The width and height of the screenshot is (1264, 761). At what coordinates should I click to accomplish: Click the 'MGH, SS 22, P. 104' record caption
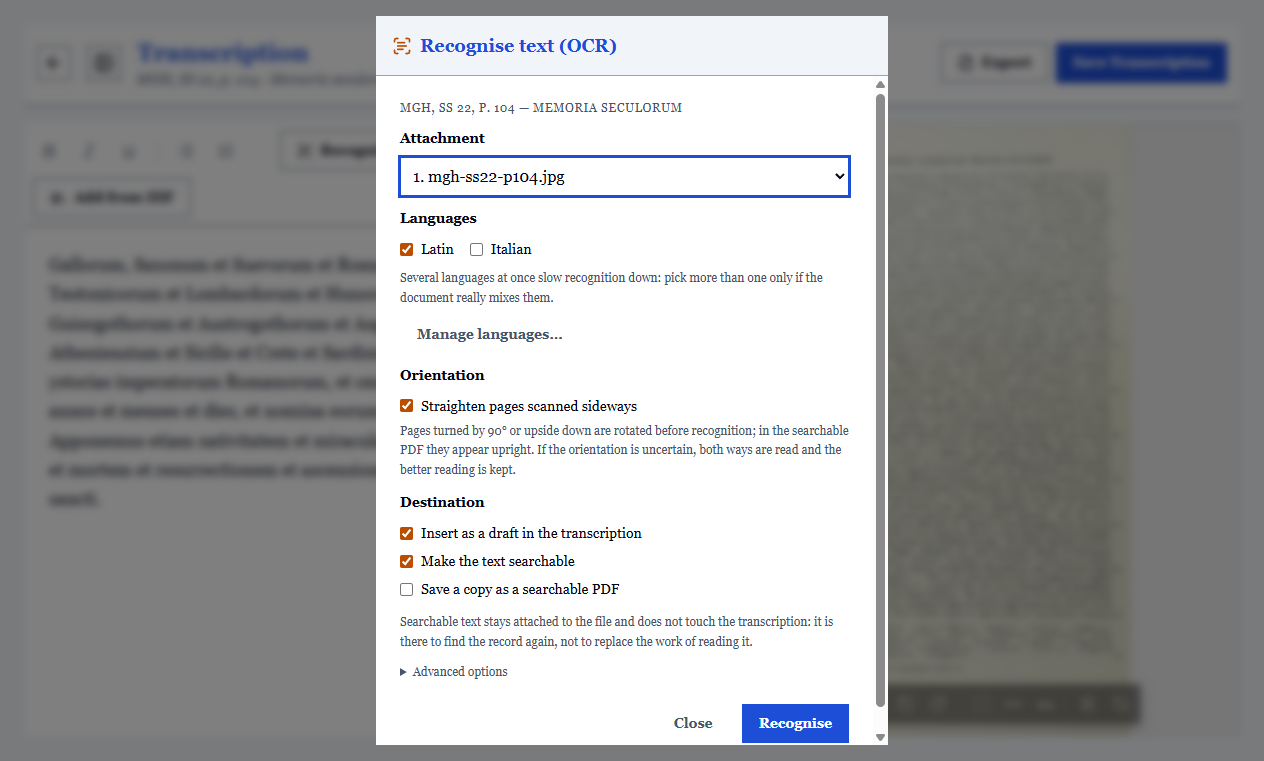click(x=541, y=108)
